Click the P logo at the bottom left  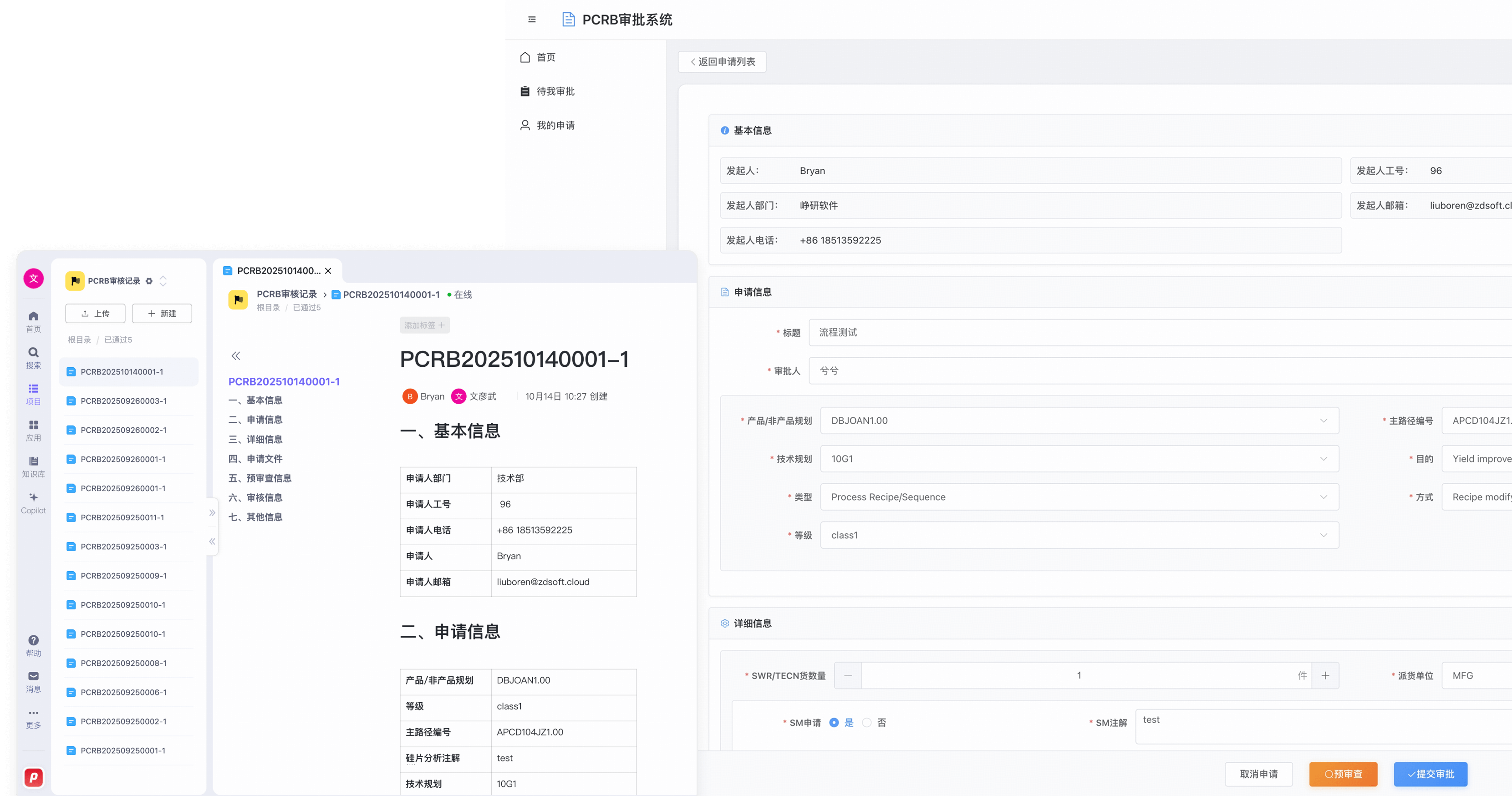pos(33,777)
